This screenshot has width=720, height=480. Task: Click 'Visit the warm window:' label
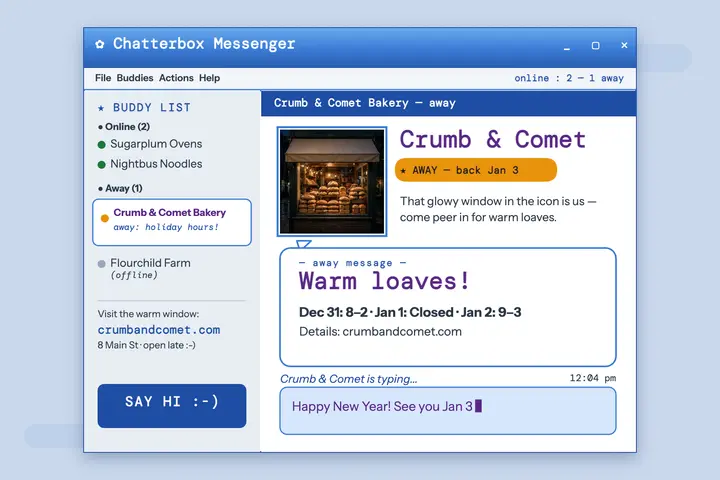(x=148, y=314)
